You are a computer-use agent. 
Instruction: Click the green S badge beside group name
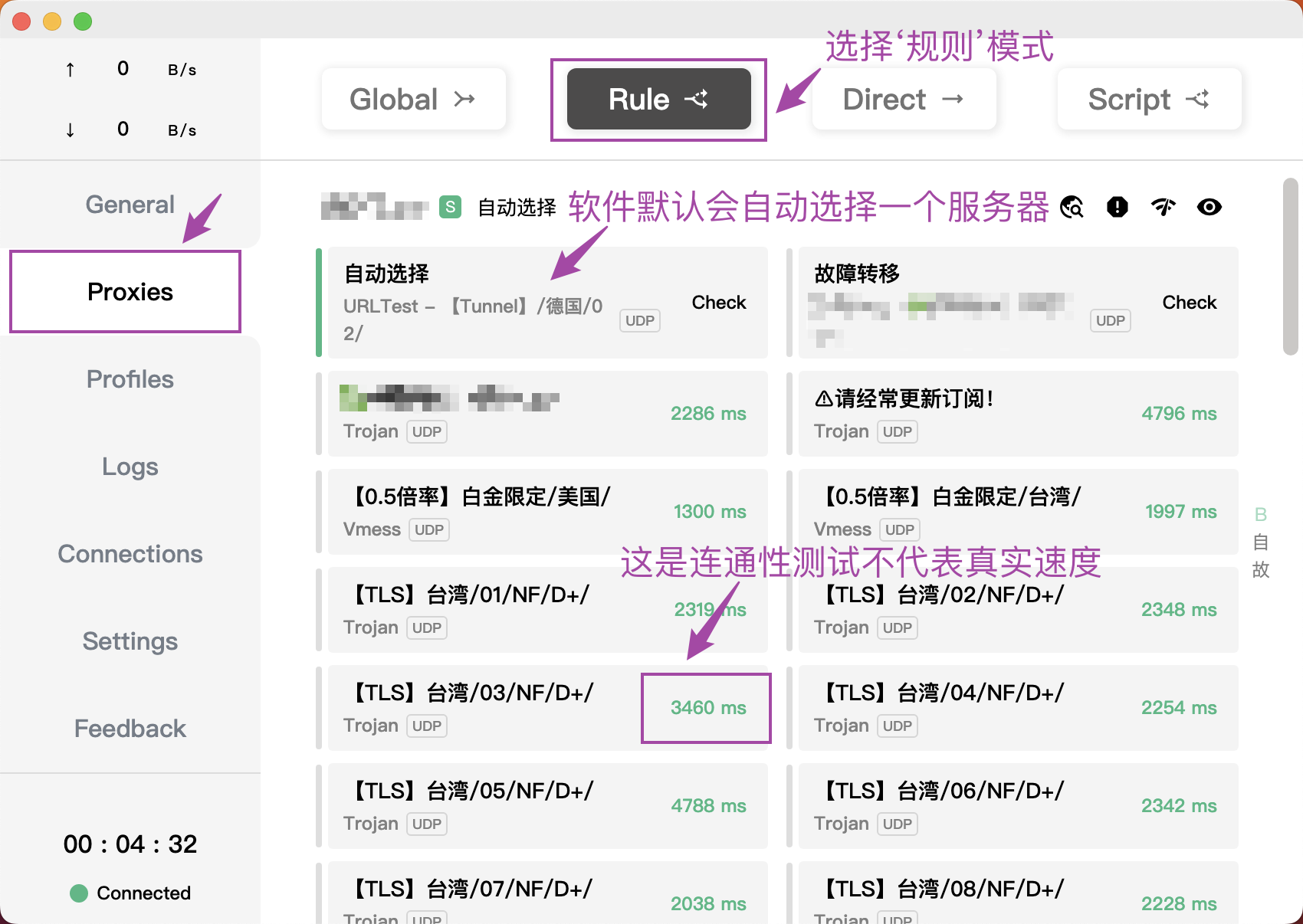pyautogui.click(x=451, y=207)
